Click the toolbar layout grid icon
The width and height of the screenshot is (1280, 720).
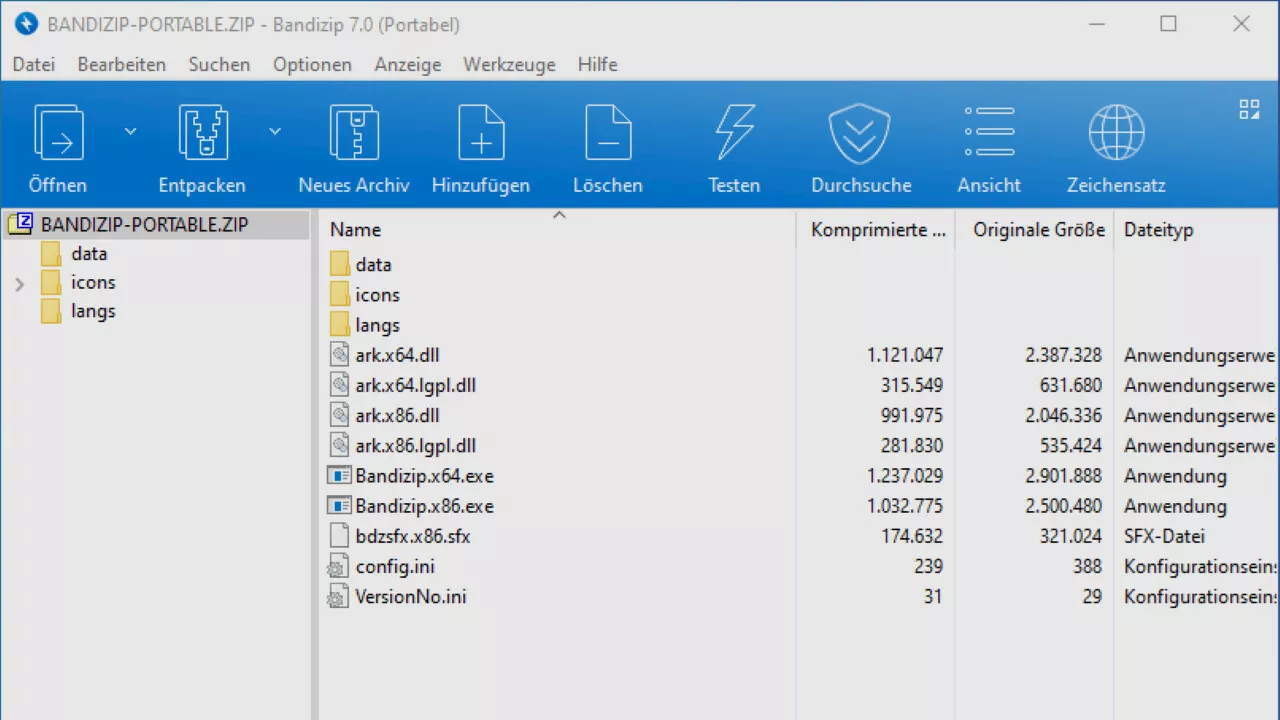click(1249, 109)
